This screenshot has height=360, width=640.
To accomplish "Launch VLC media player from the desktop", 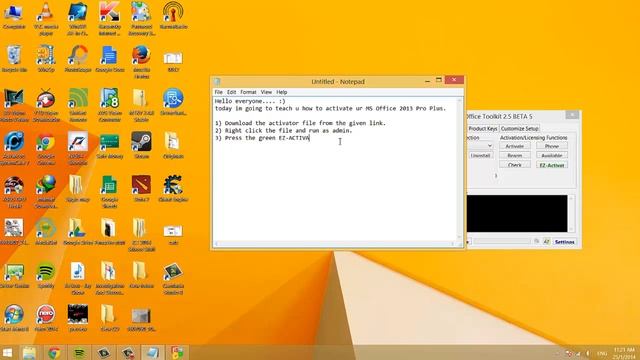I will pos(46,18).
